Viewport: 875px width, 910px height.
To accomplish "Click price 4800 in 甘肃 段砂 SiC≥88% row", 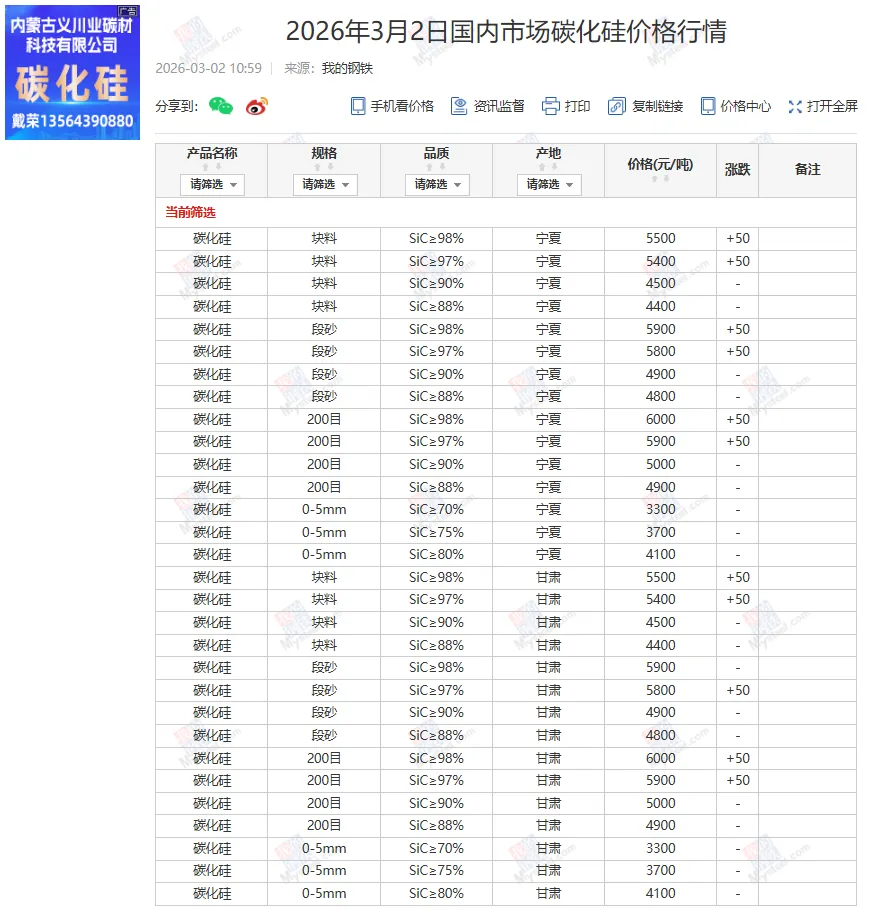I will [x=660, y=736].
